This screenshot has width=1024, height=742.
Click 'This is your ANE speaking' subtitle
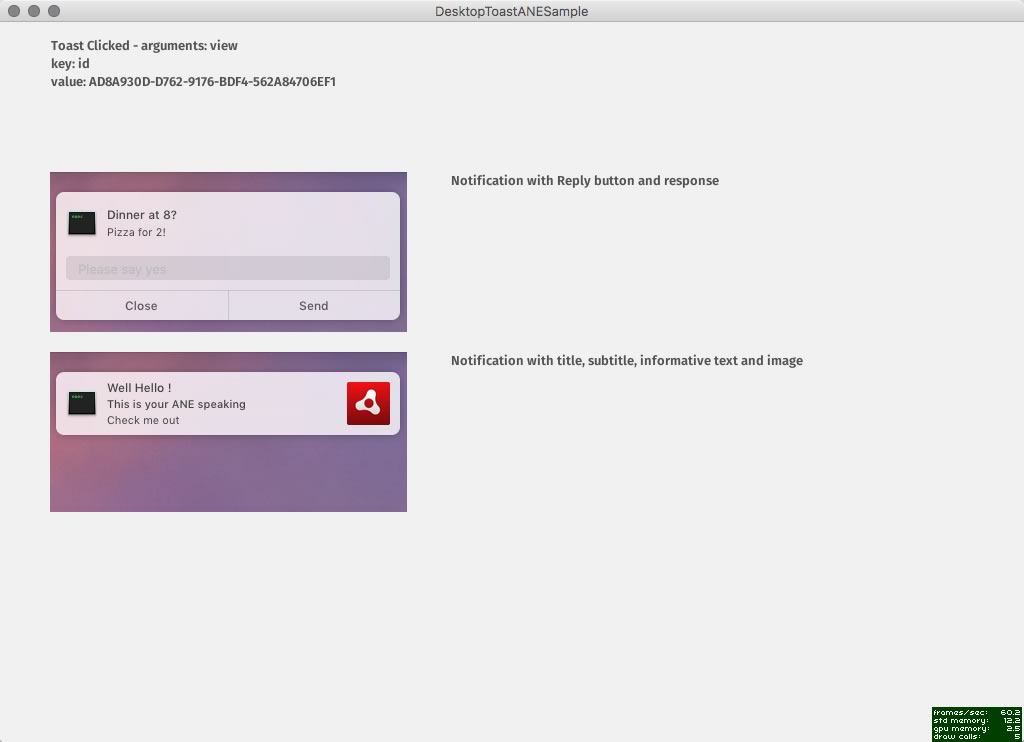click(x=176, y=404)
